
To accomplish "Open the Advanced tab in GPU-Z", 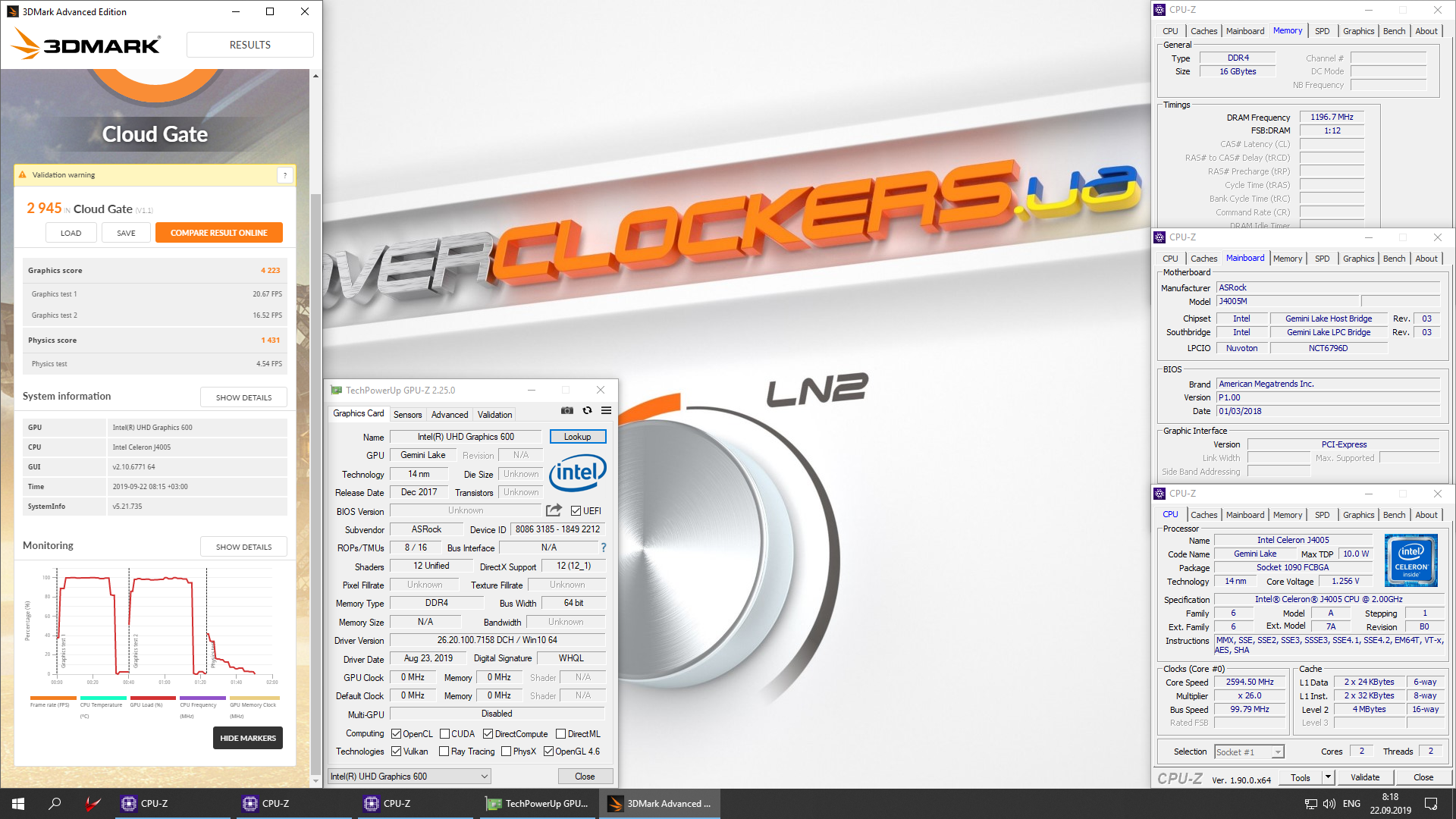I will (450, 415).
